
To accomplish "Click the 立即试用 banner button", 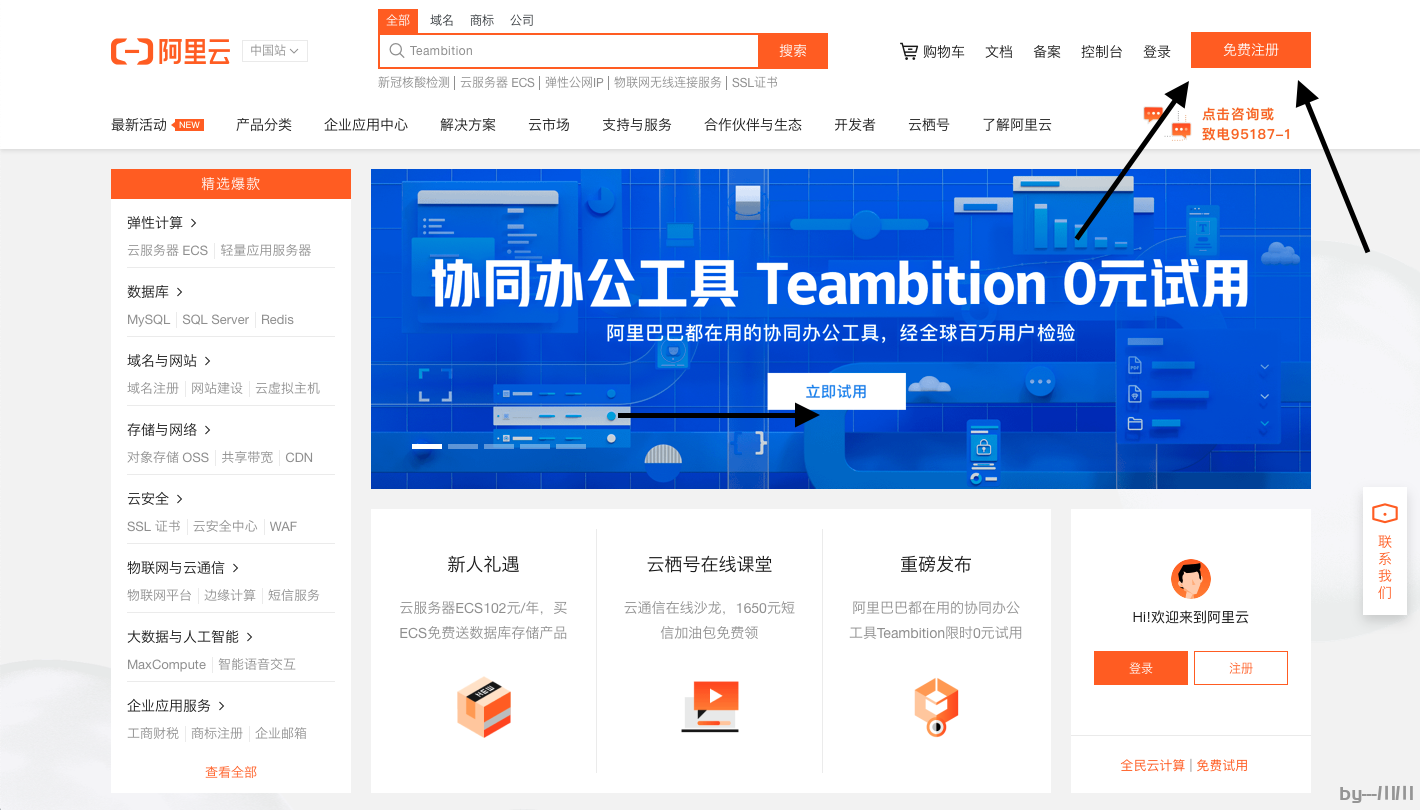I will click(x=837, y=391).
